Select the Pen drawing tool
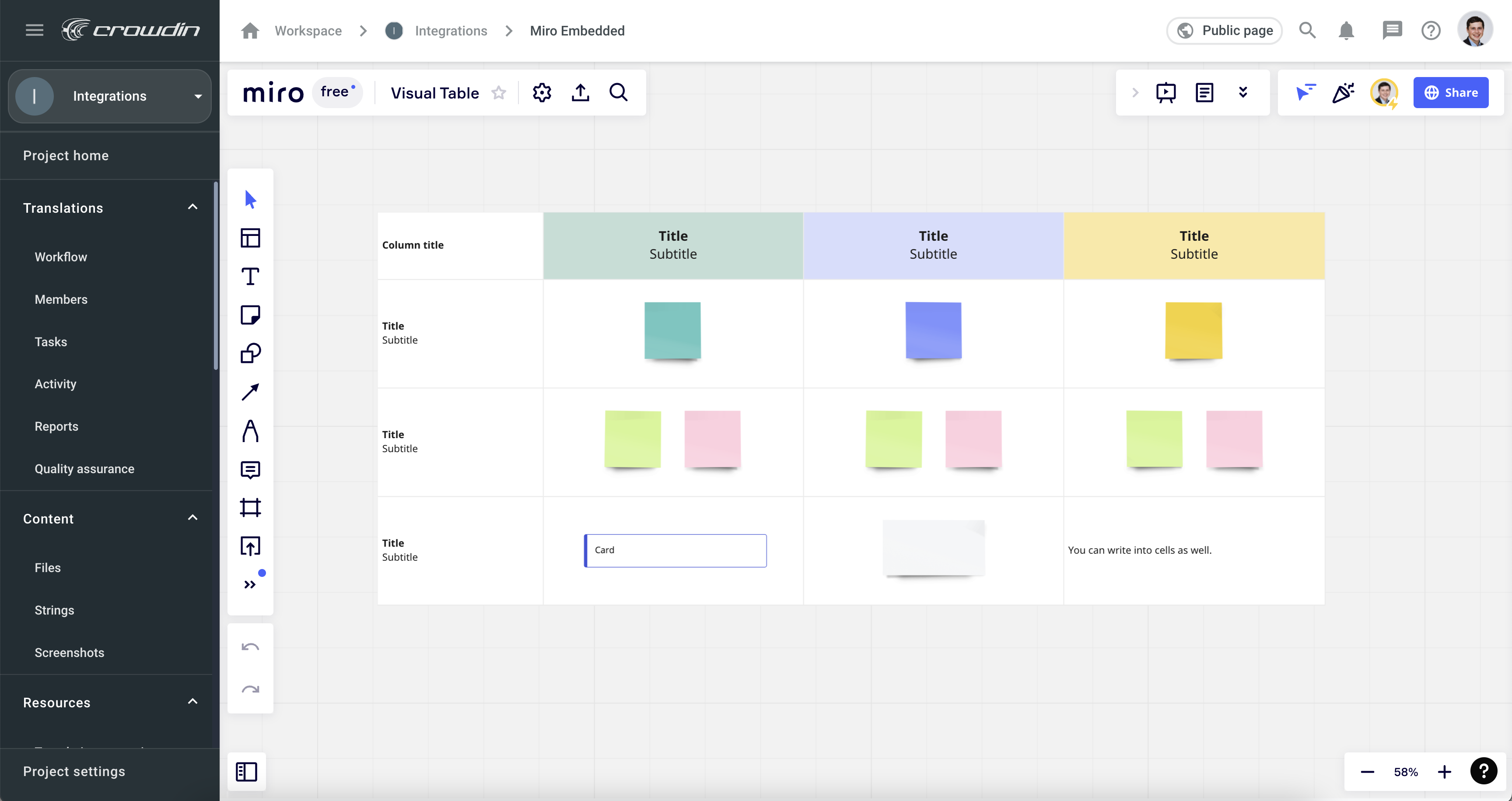The image size is (1512, 801). [x=250, y=430]
